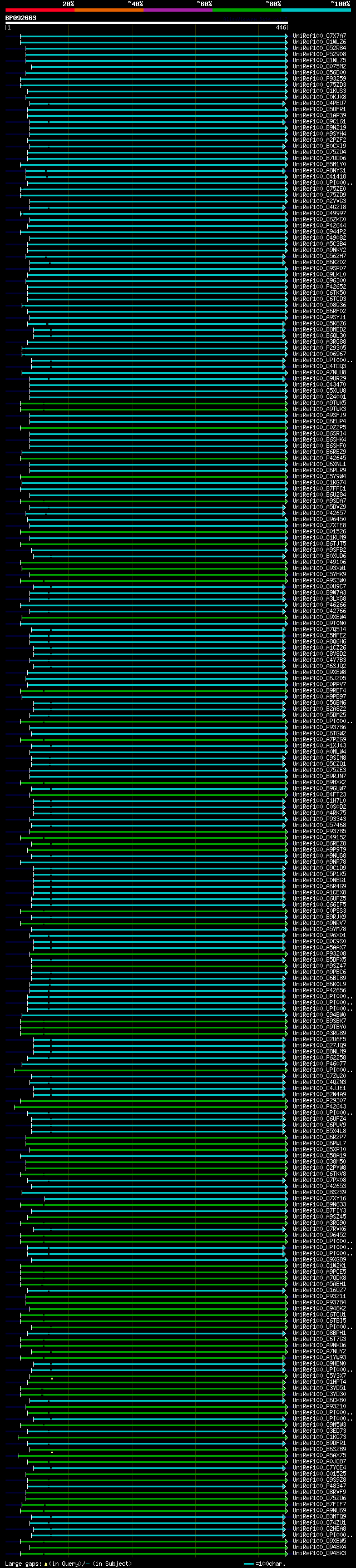356x1568 pixels.
Task: Click the BP092663 query name label
Action: coord(21,18)
